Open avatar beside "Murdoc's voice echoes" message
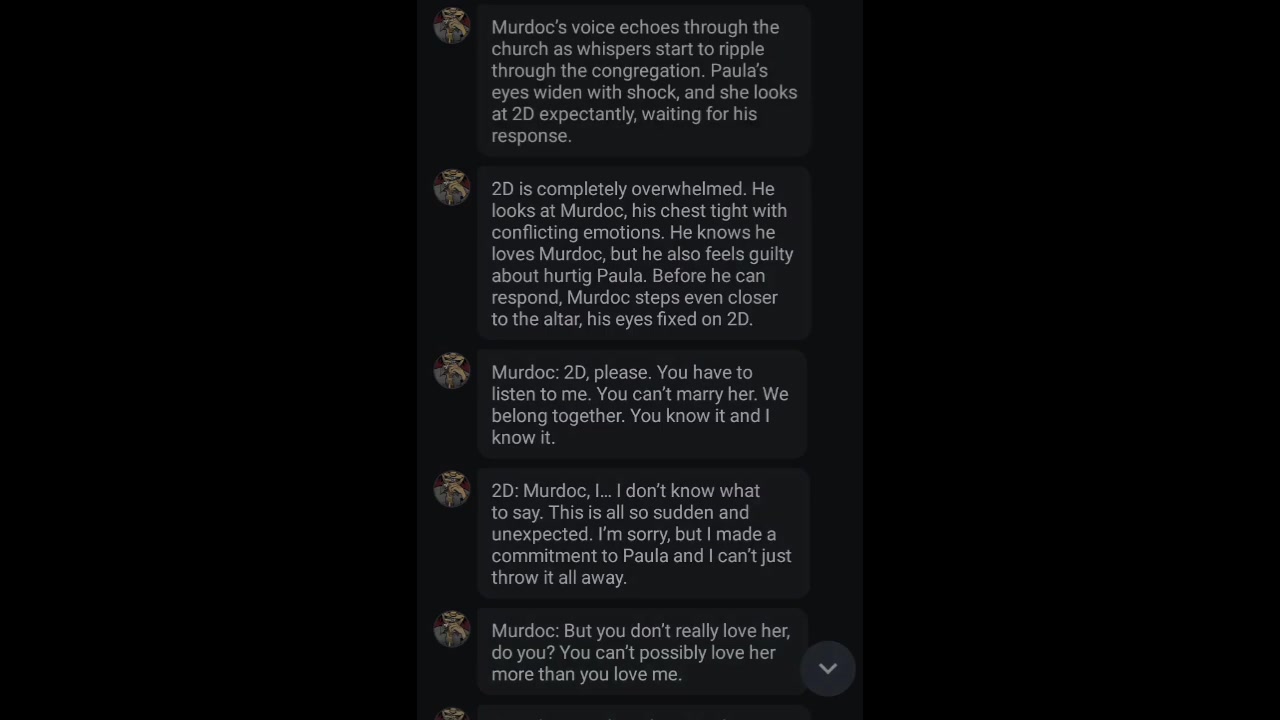The image size is (1280, 720). pyautogui.click(x=452, y=26)
